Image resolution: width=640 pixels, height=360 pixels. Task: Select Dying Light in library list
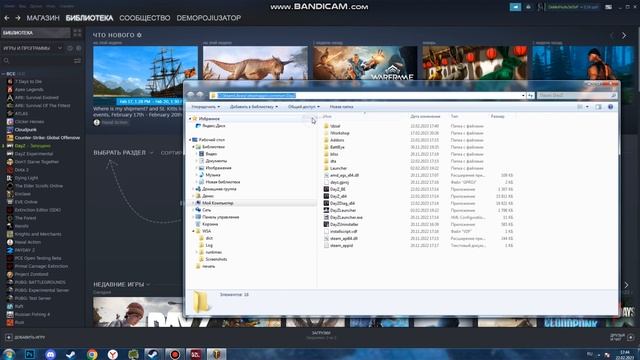pos(26,178)
